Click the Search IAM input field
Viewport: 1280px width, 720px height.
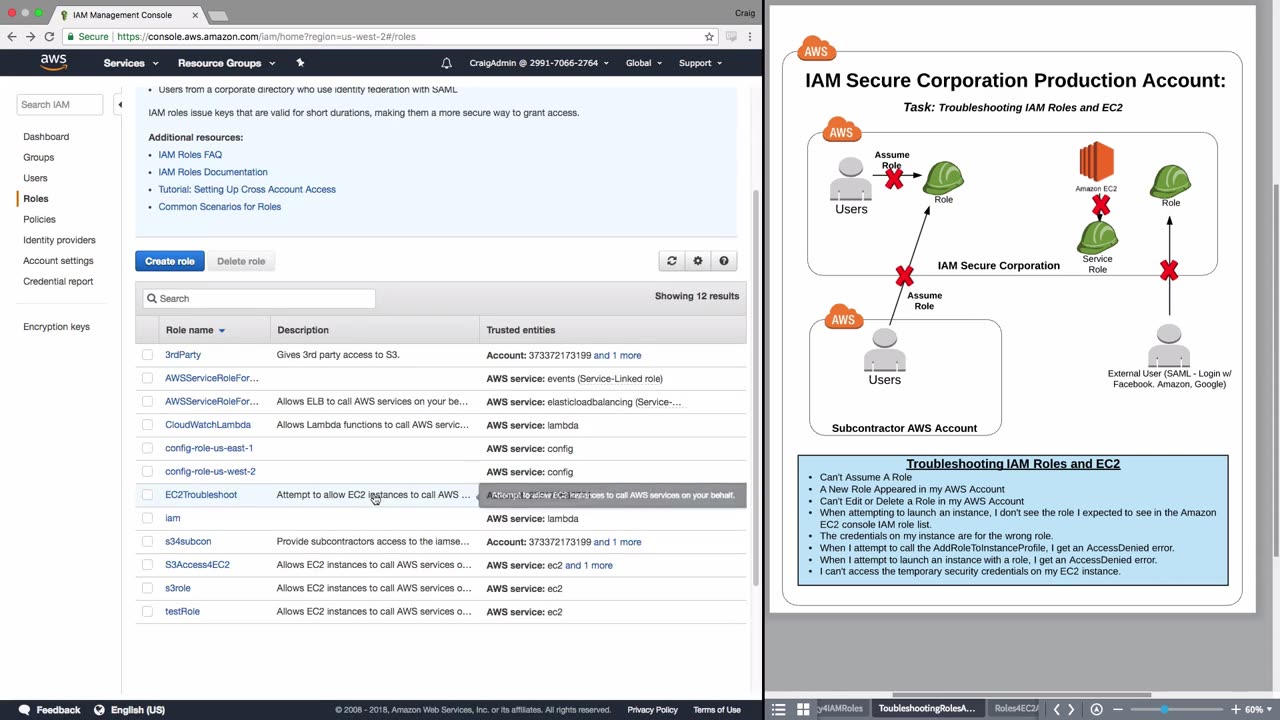point(59,104)
